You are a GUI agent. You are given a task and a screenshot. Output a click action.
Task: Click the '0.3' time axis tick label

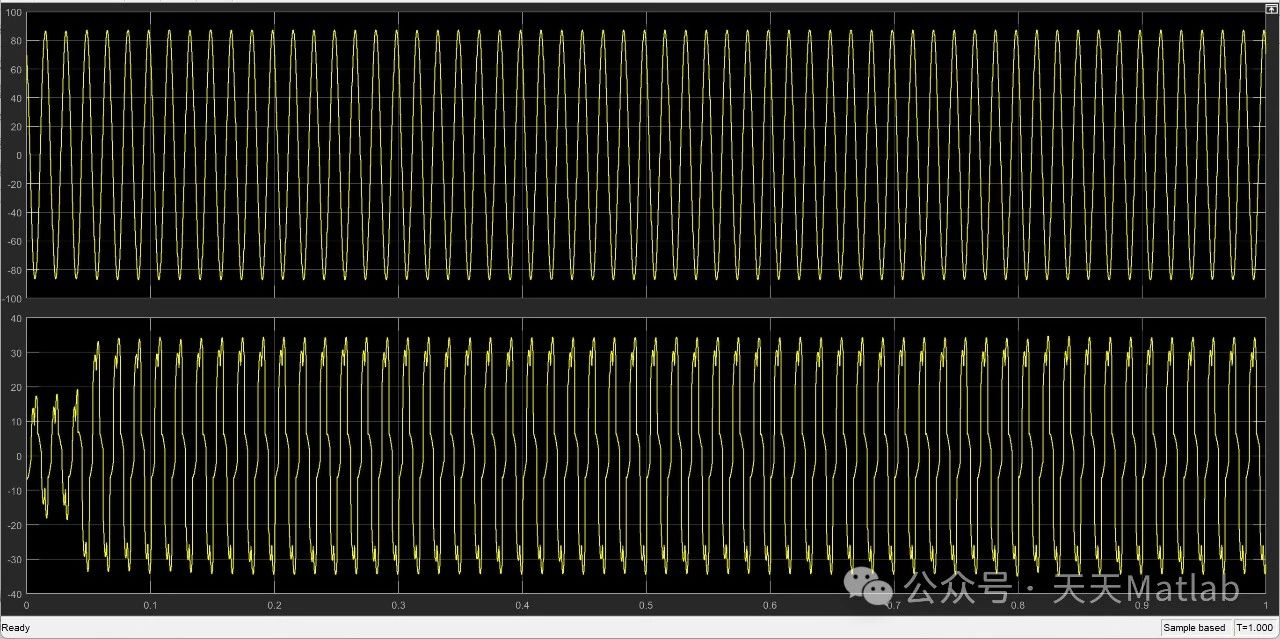click(398, 606)
